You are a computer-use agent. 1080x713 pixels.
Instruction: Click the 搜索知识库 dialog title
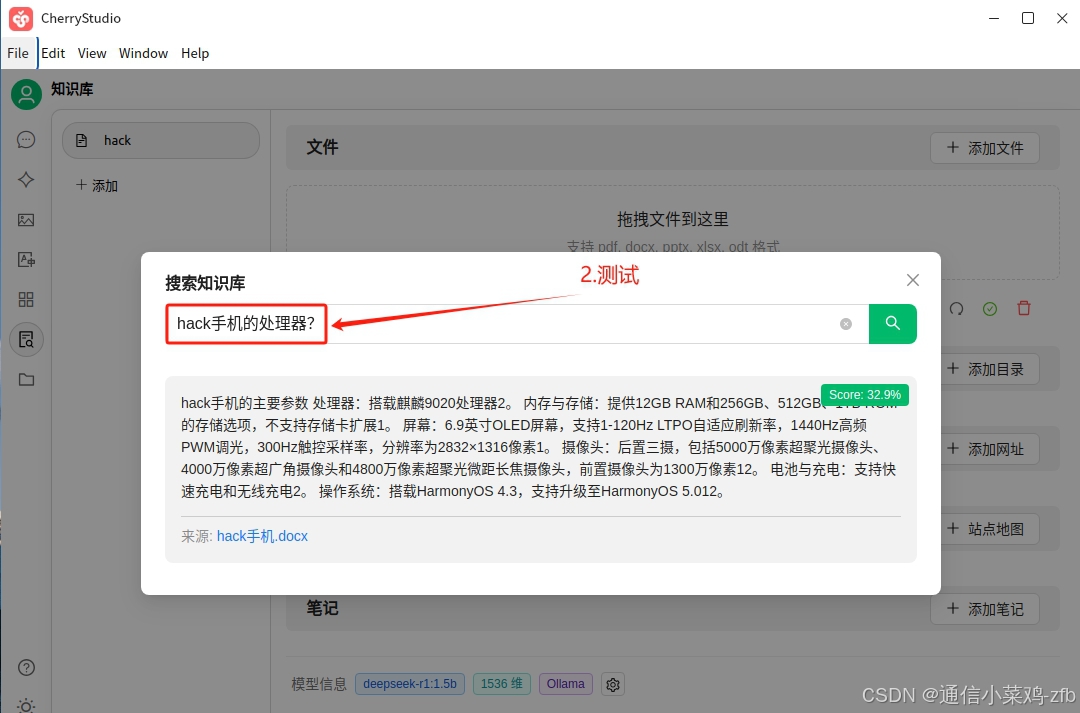205,283
